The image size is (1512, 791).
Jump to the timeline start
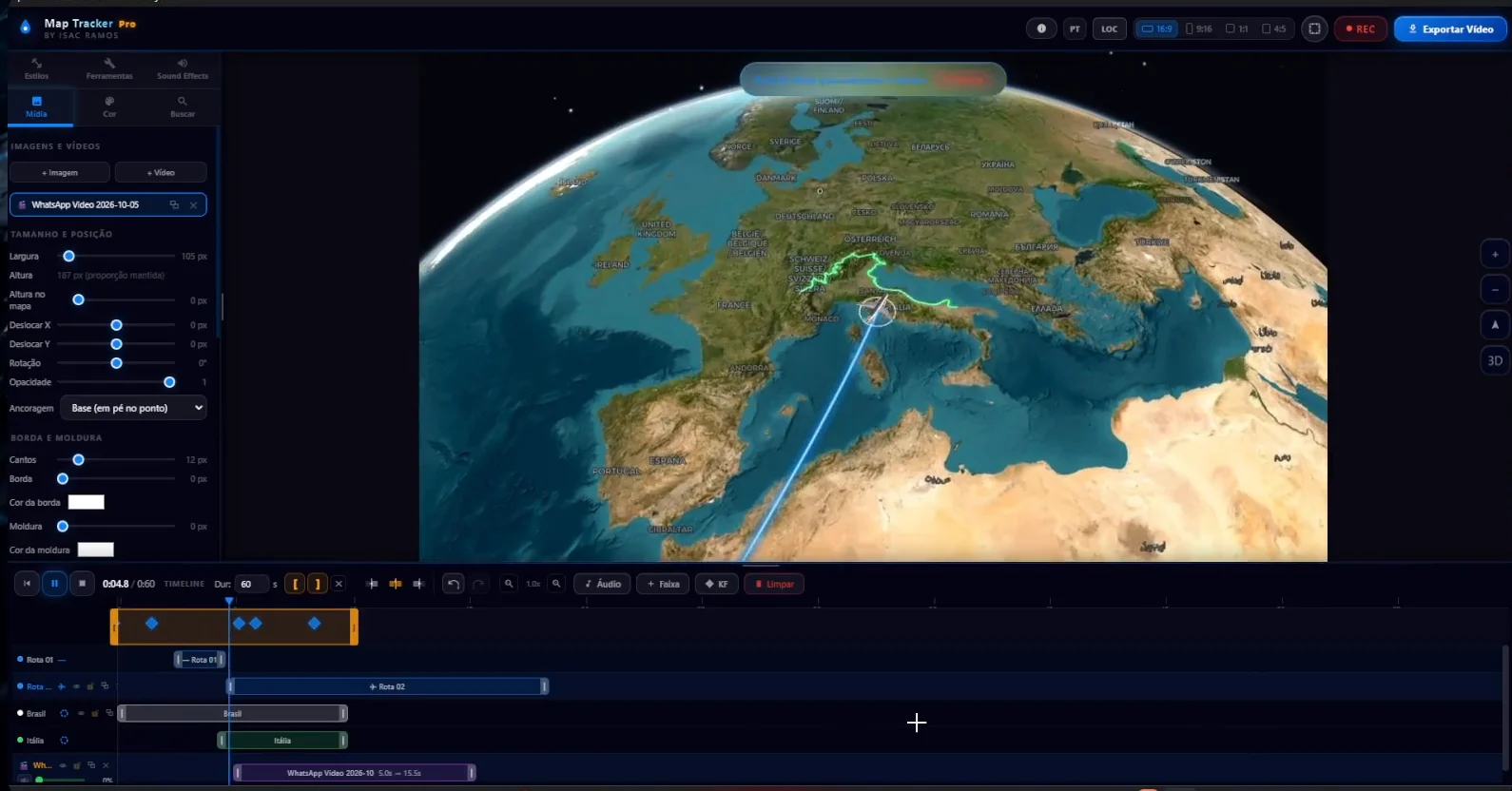(27, 584)
